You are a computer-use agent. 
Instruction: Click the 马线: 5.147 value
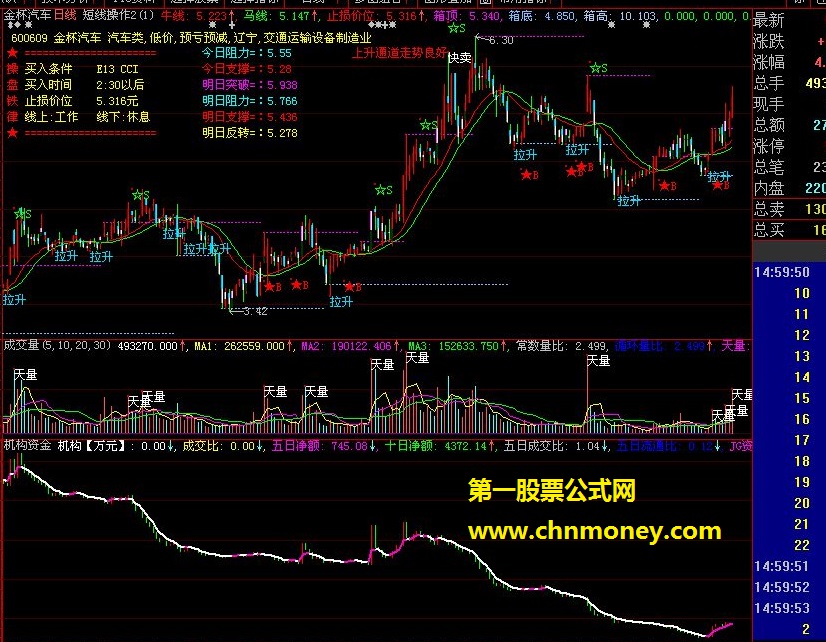280,16
